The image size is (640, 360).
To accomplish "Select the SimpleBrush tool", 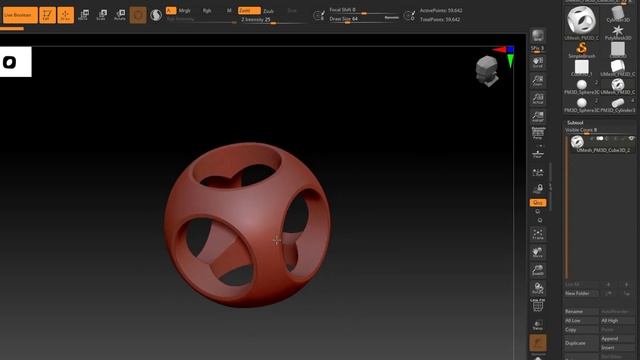I will pos(582,50).
